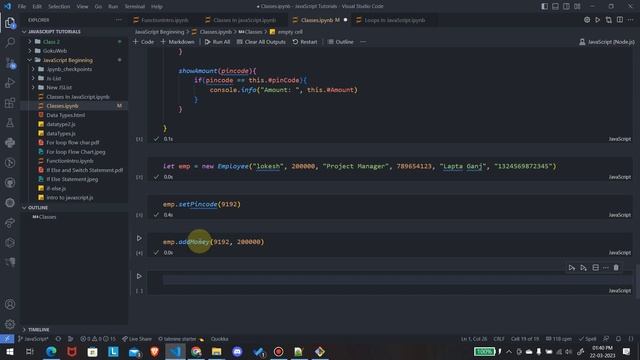Open the remote window status bar icon
This screenshot has height=360, width=640.
point(7,339)
